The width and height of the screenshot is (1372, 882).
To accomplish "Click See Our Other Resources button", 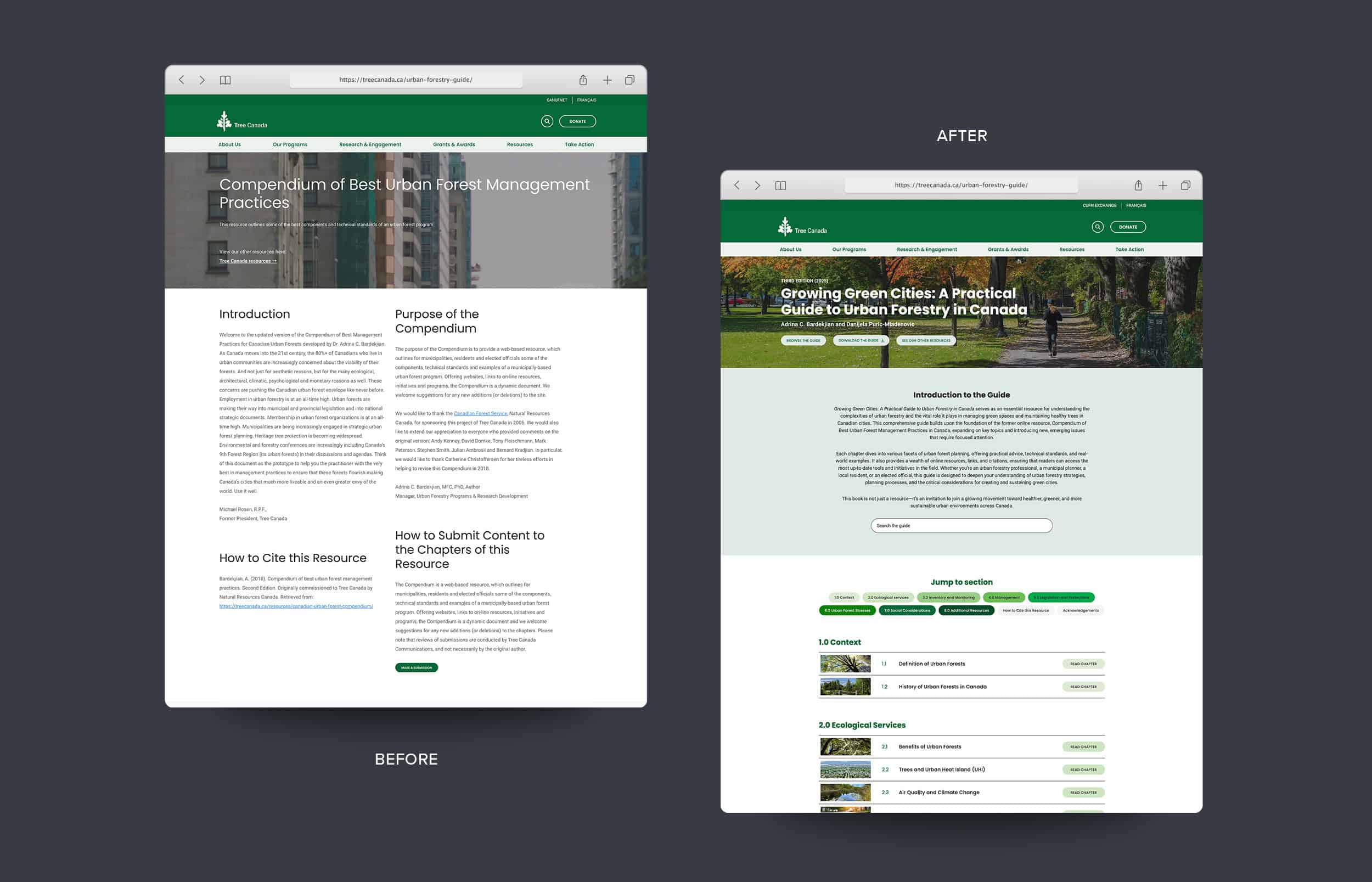I will tap(926, 340).
